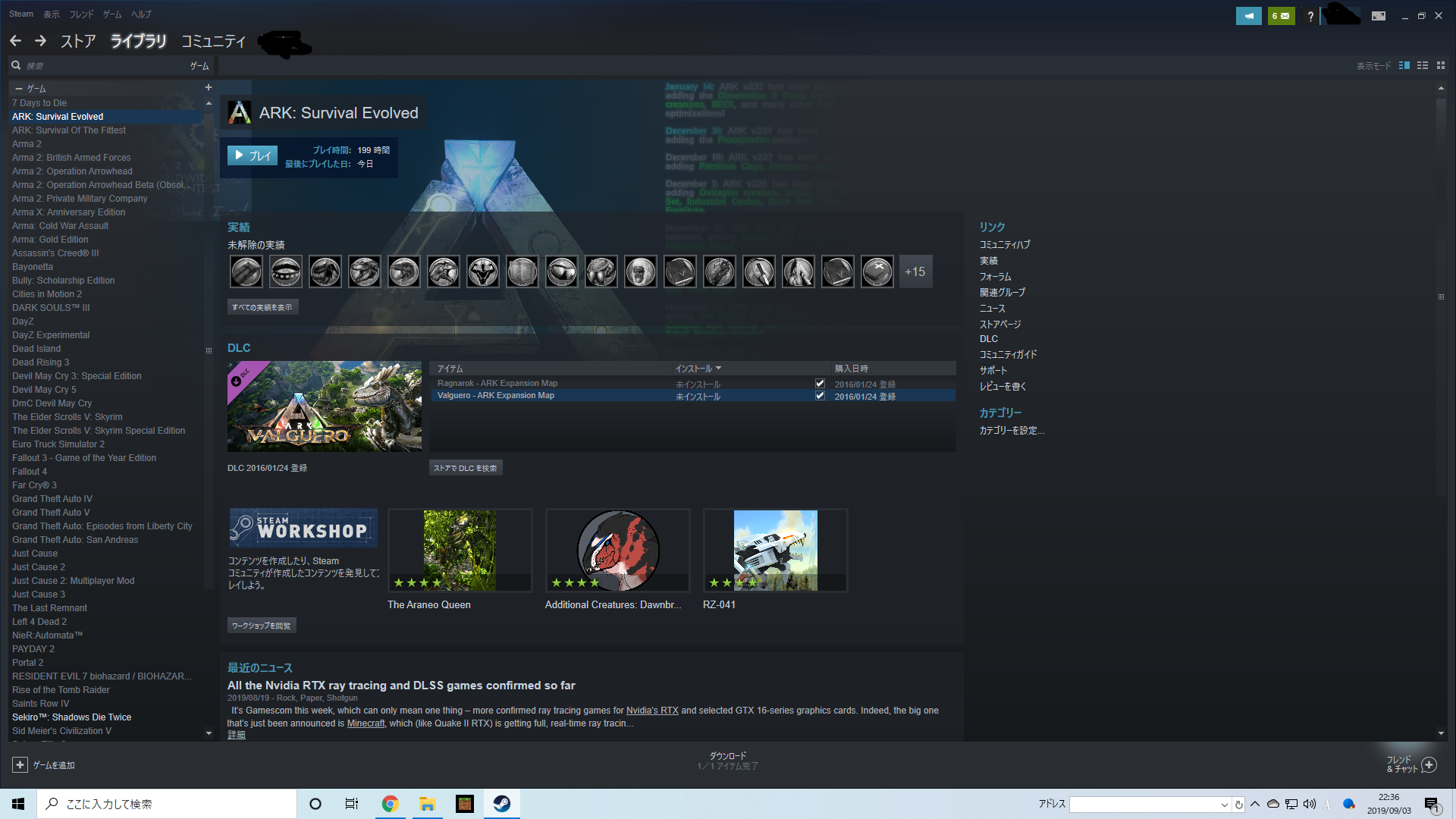Open the コミュニティハブ link
This screenshot has width=1456, height=819.
1005,245
